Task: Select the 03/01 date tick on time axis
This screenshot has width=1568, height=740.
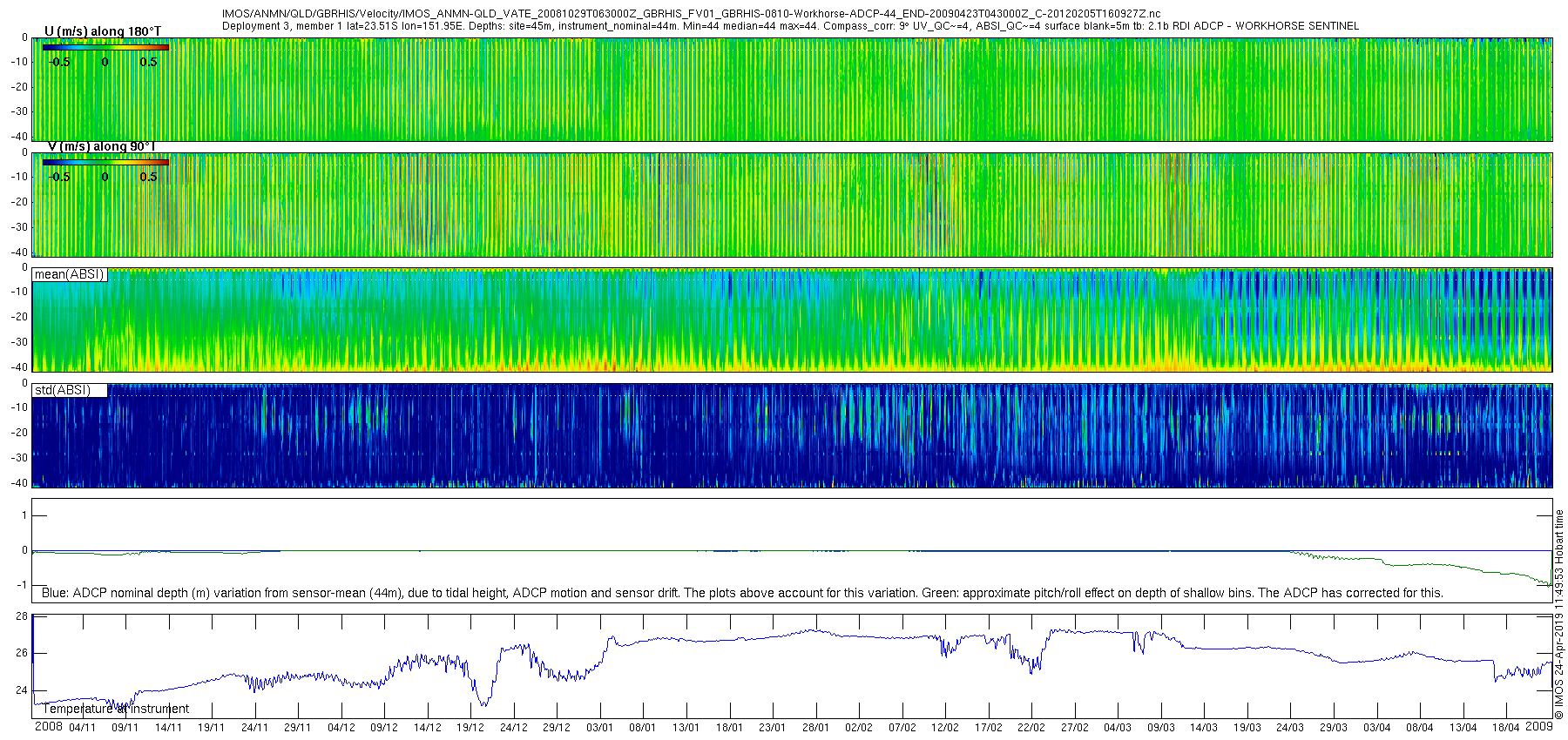Action: click(599, 728)
